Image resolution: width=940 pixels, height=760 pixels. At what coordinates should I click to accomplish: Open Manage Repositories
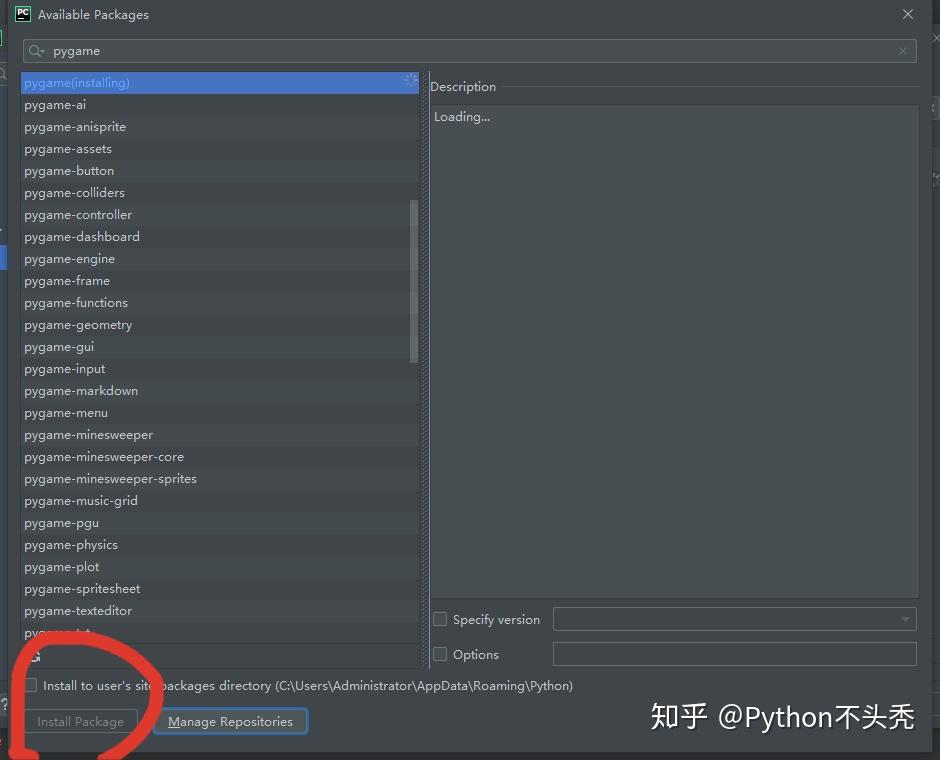(x=230, y=720)
